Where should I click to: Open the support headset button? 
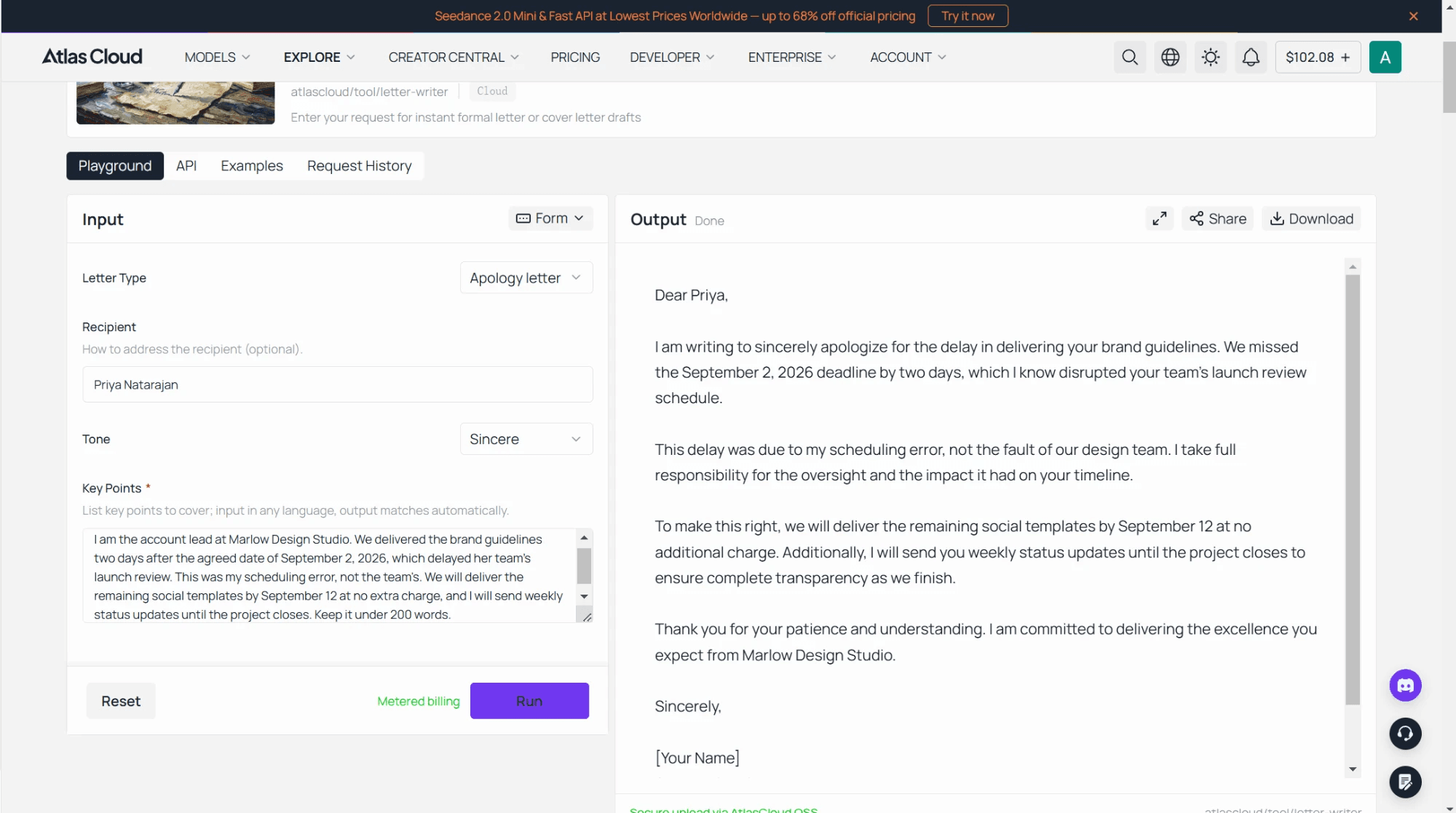(1405, 734)
